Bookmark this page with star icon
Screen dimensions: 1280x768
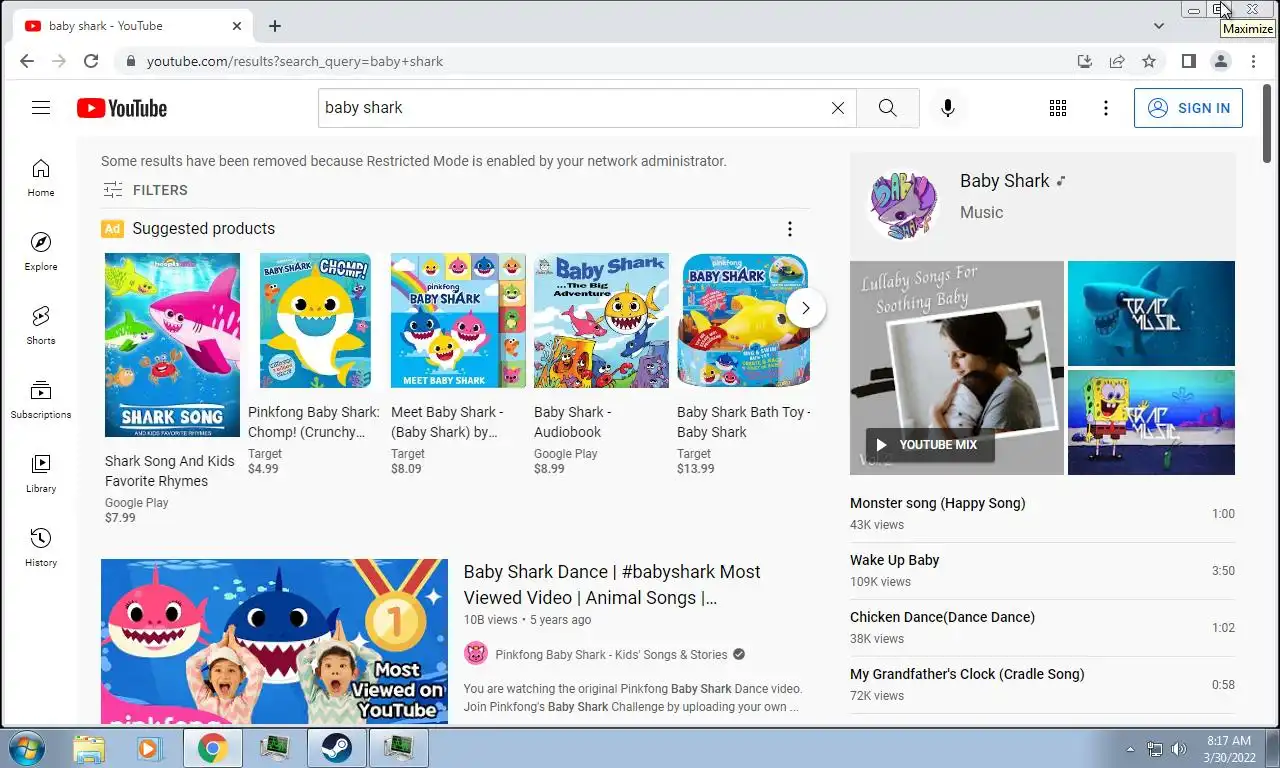point(1149,61)
